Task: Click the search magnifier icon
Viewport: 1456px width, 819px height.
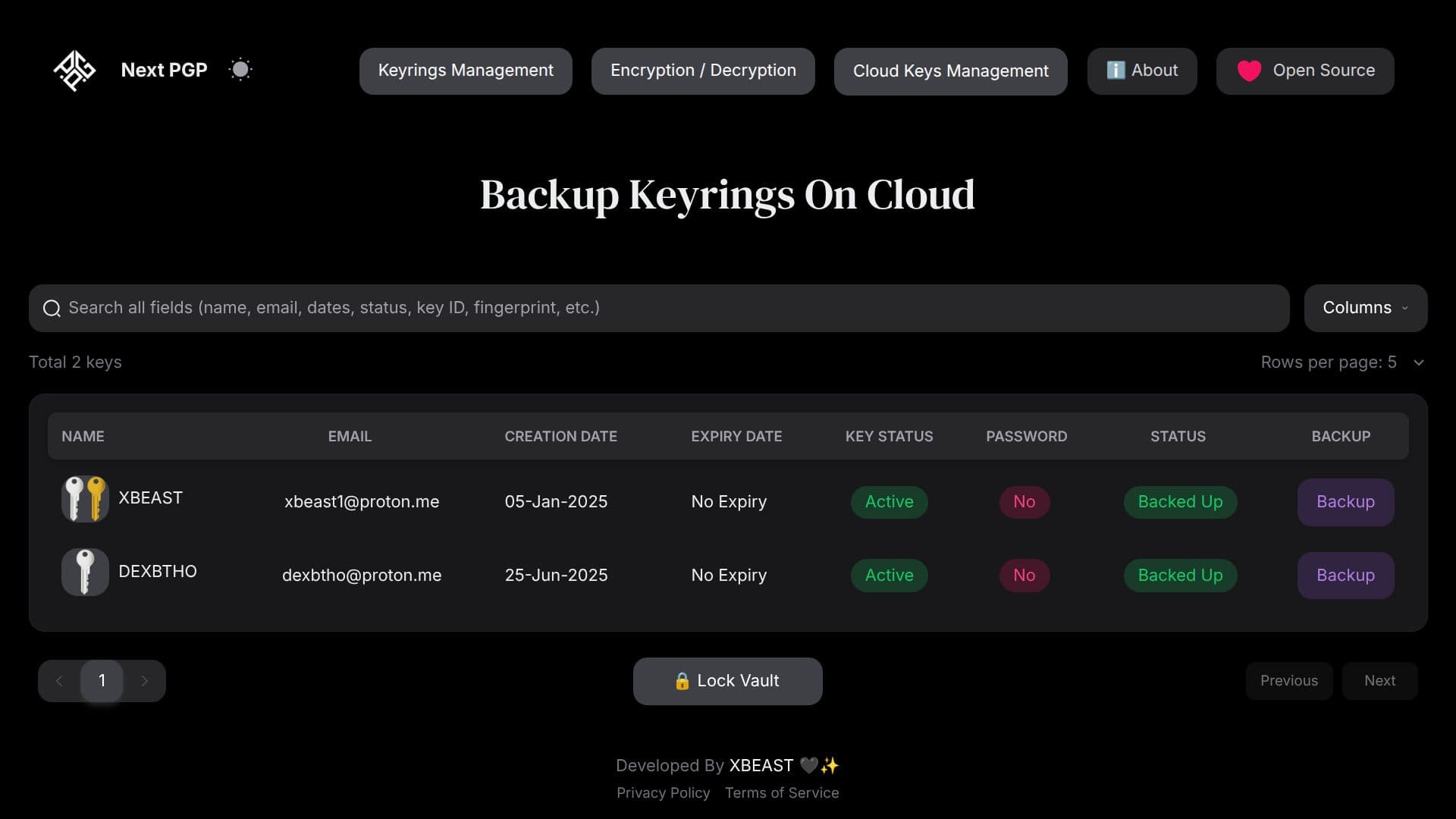Action: 52,308
